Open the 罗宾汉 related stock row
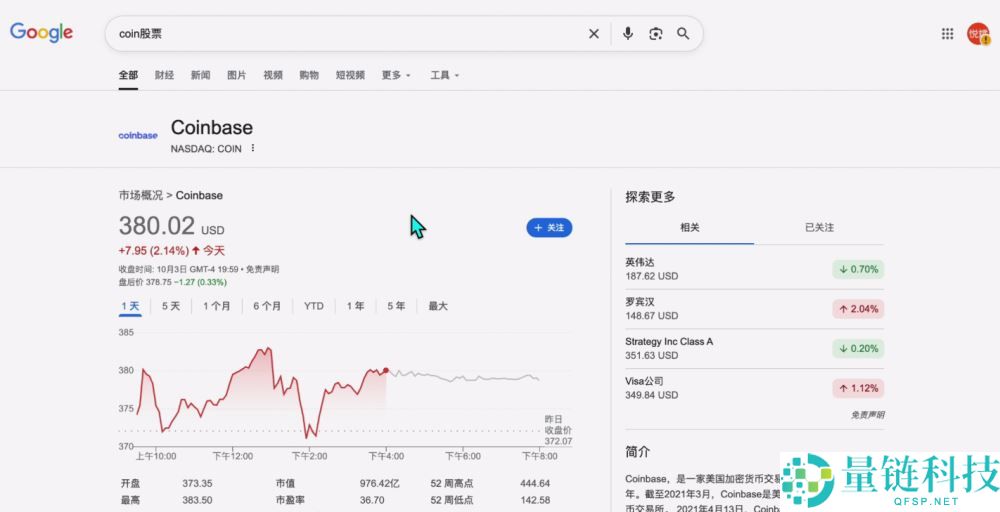1000x512 pixels. [754, 309]
